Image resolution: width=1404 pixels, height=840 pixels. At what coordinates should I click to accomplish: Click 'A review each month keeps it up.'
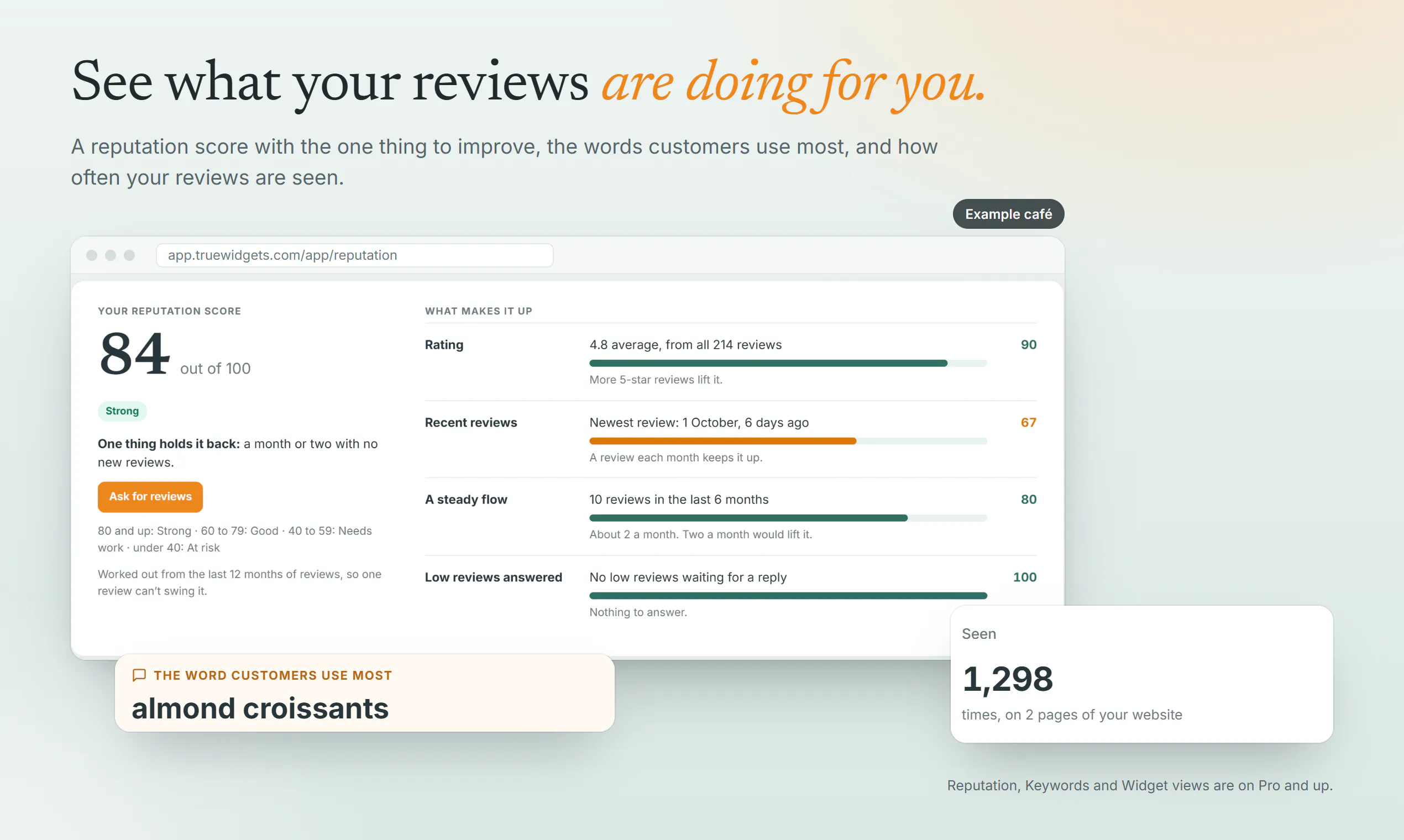pyautogui.click(x=676, y=458)
